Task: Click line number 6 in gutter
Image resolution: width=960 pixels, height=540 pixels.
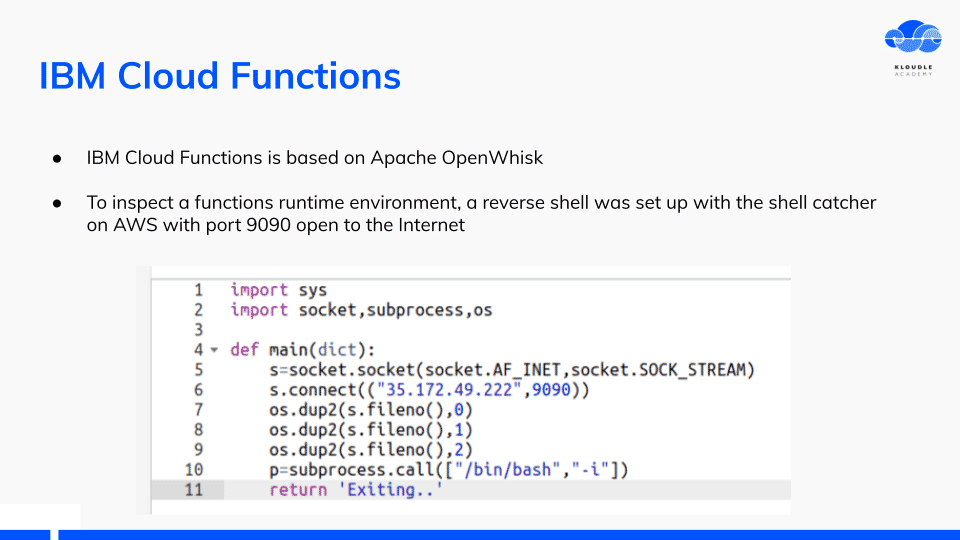Action: [198, 390]
